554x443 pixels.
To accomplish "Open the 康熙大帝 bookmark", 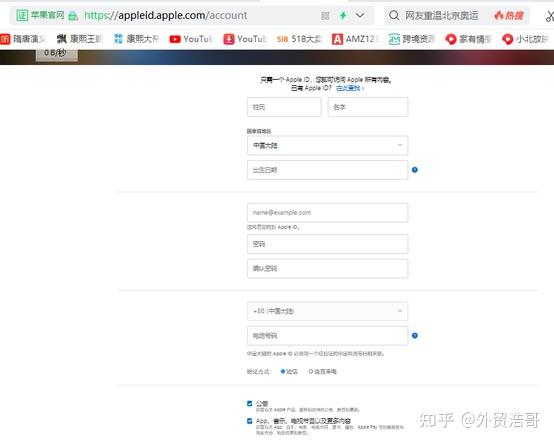I will pyautogui.click(x=136, y=39).
